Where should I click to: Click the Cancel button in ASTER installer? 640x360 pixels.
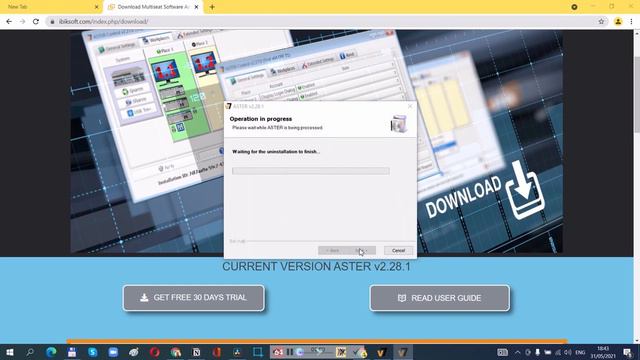click(398, 251)
